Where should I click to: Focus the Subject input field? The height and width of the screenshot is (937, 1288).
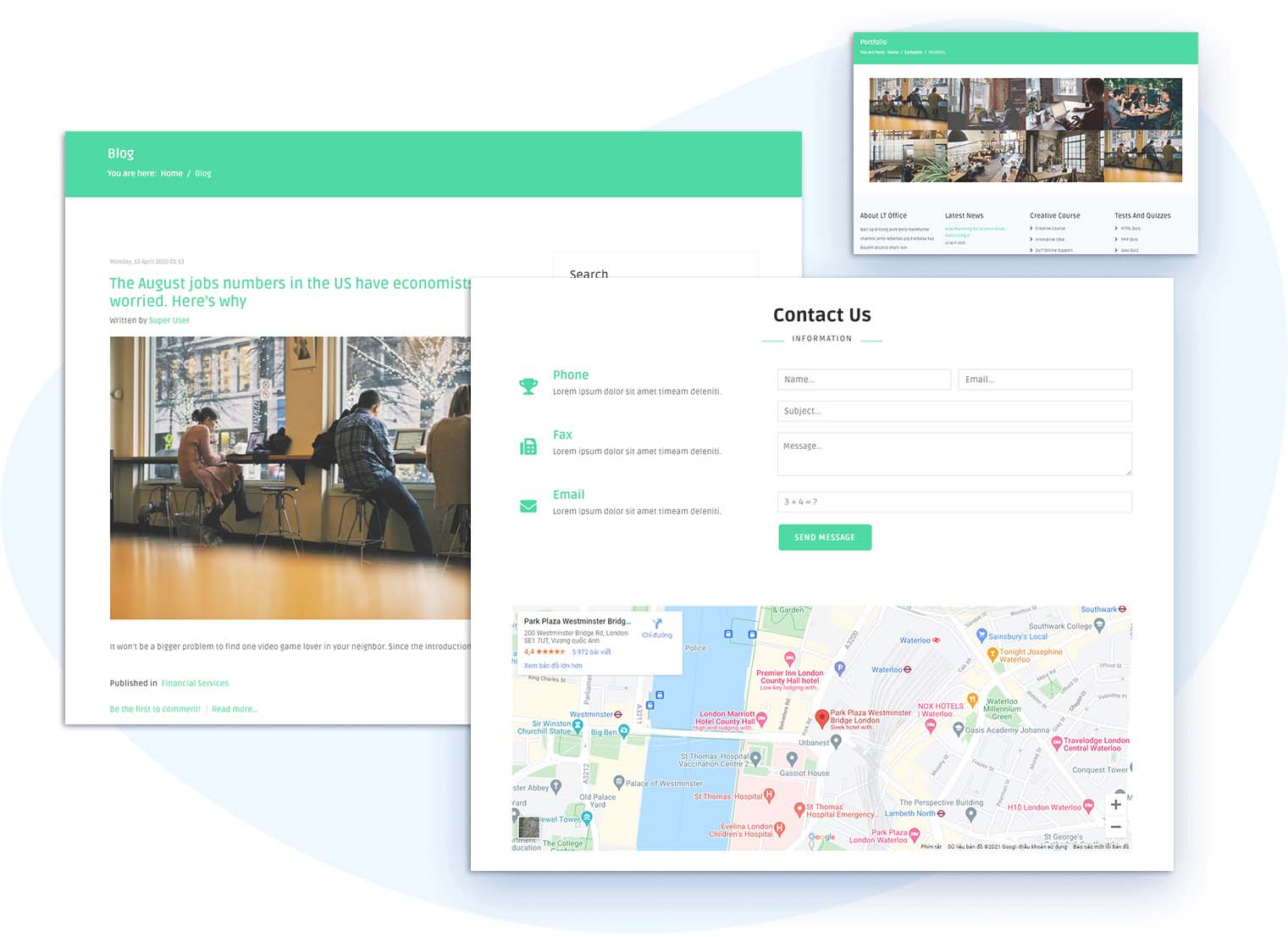pyautogui.click(x=954, y=411)
